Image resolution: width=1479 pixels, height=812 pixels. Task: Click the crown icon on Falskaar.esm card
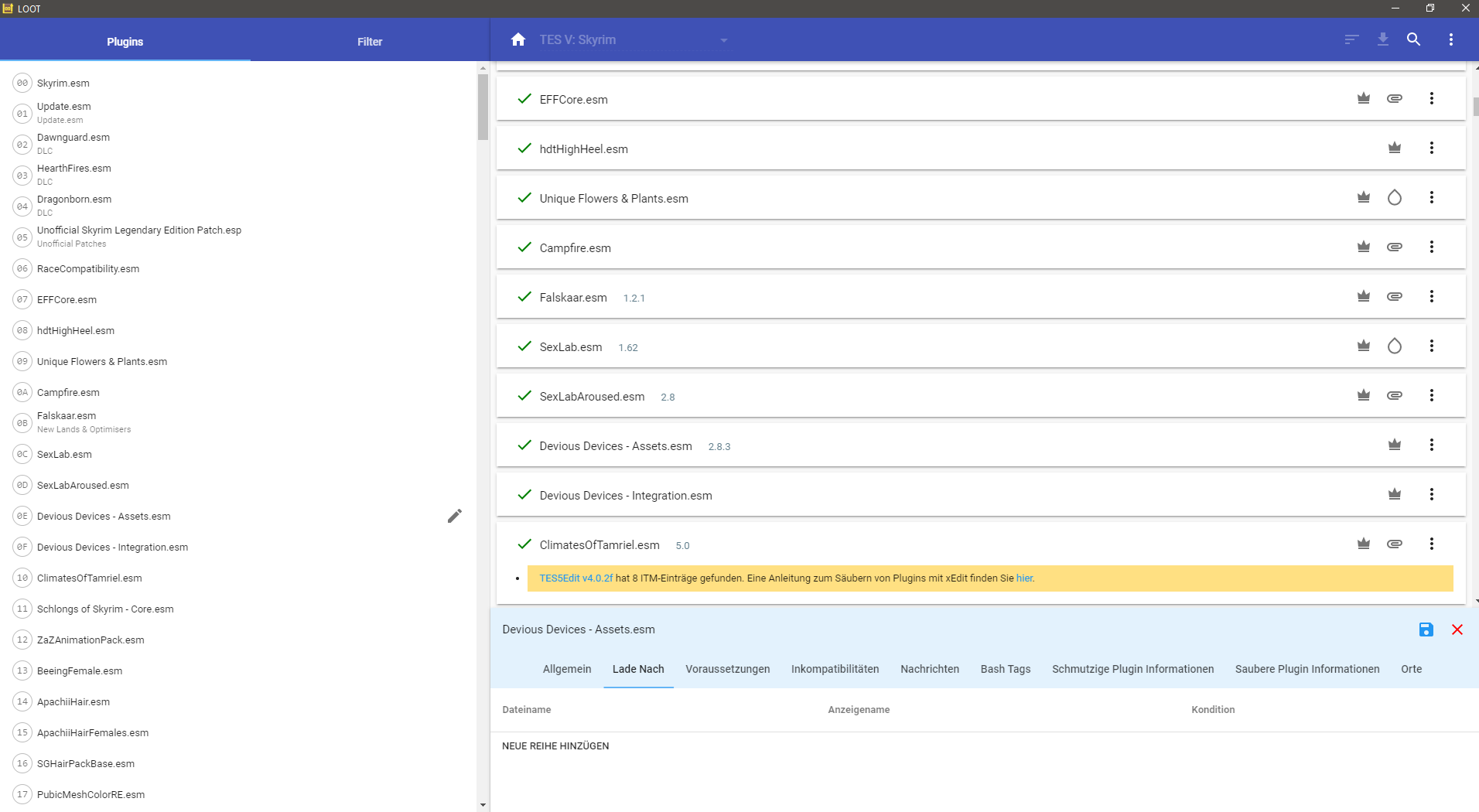tap(1364, 296)
